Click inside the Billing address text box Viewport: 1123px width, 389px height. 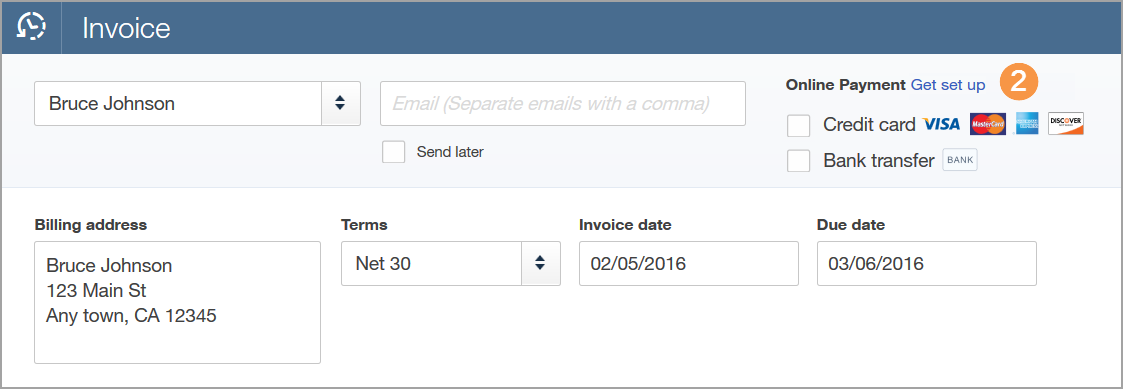(x=178, y=302)
